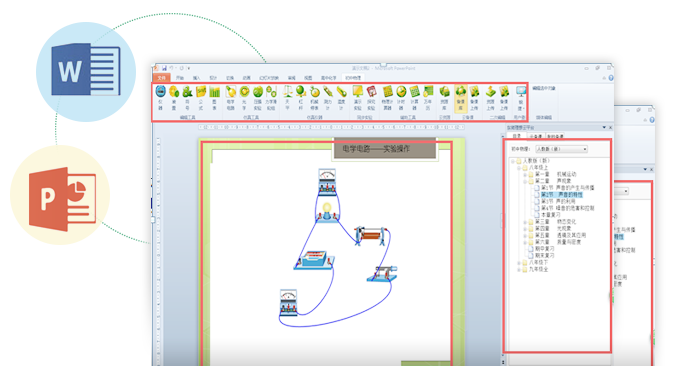Click the 计算器 calculator icon

click(x=414, y=98)
